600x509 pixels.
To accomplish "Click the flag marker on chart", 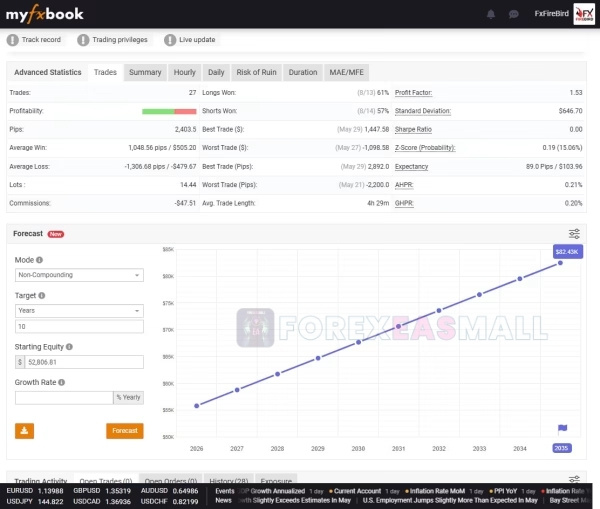I will tap(561, 429).
